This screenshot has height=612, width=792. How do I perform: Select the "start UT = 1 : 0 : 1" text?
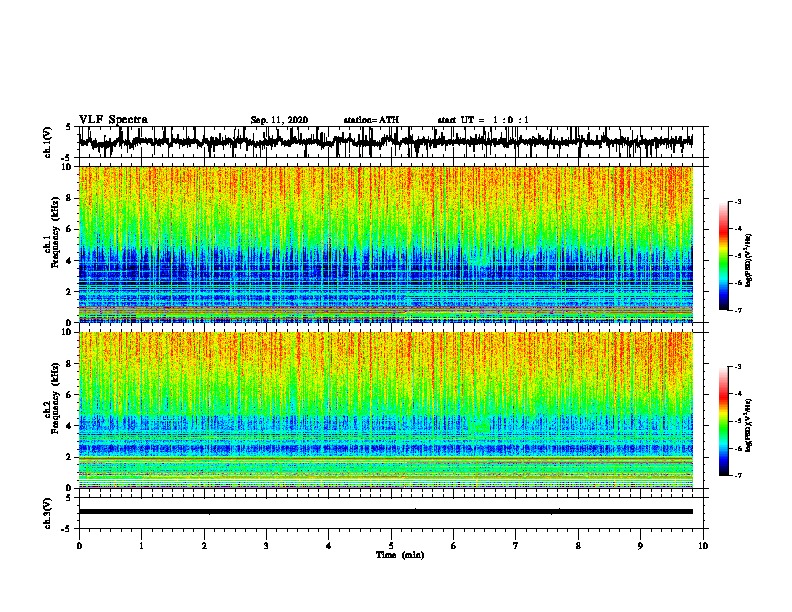click(483, 120)
